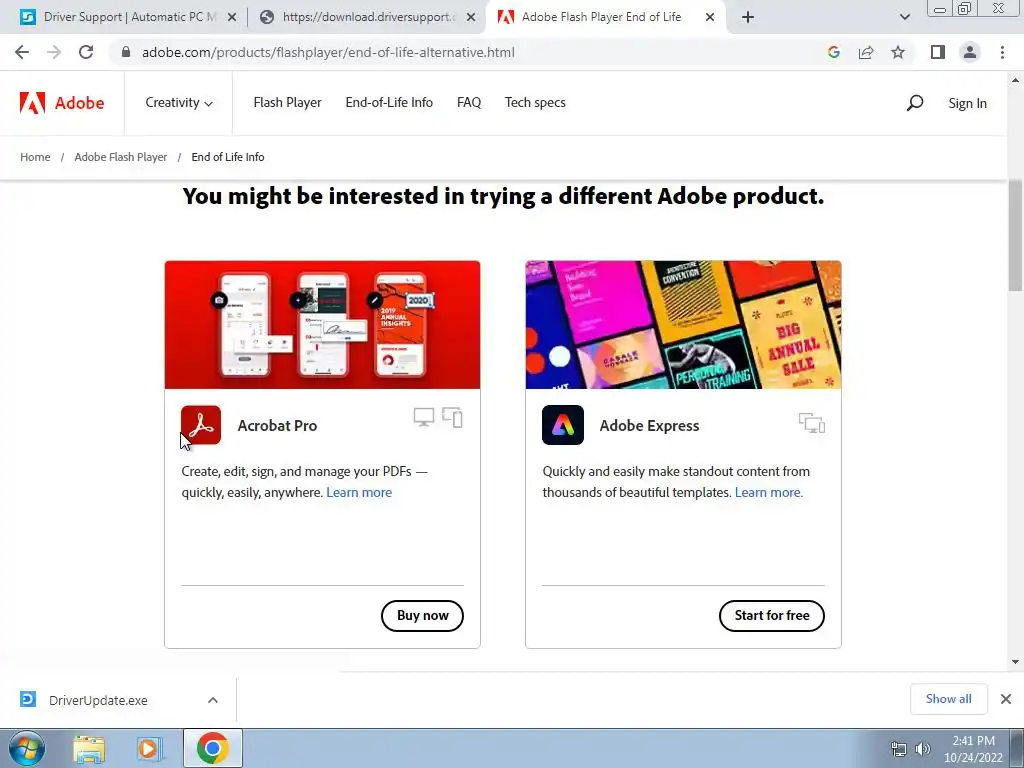Close the Adobe Flash Player tab

pyautogui.click(x=710, y=18)
